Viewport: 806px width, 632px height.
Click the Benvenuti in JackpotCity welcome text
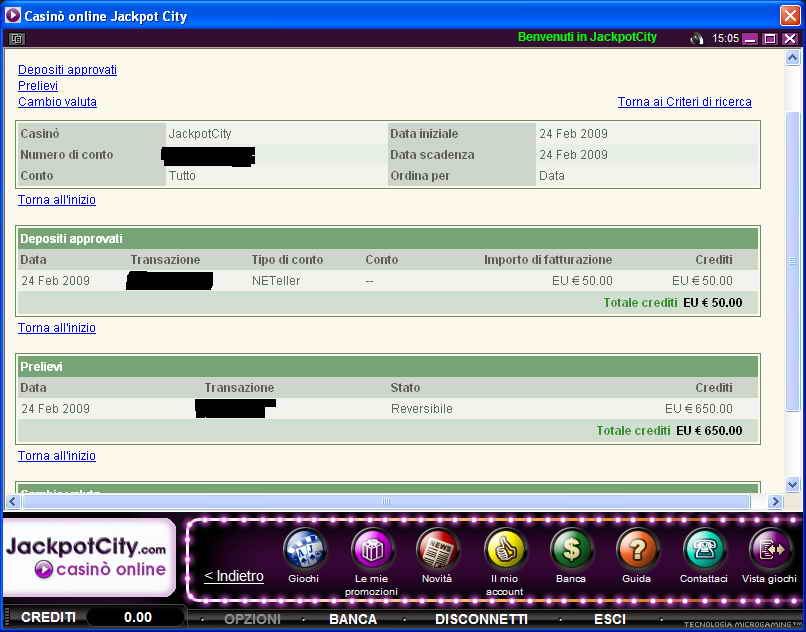tap(587, 37)
